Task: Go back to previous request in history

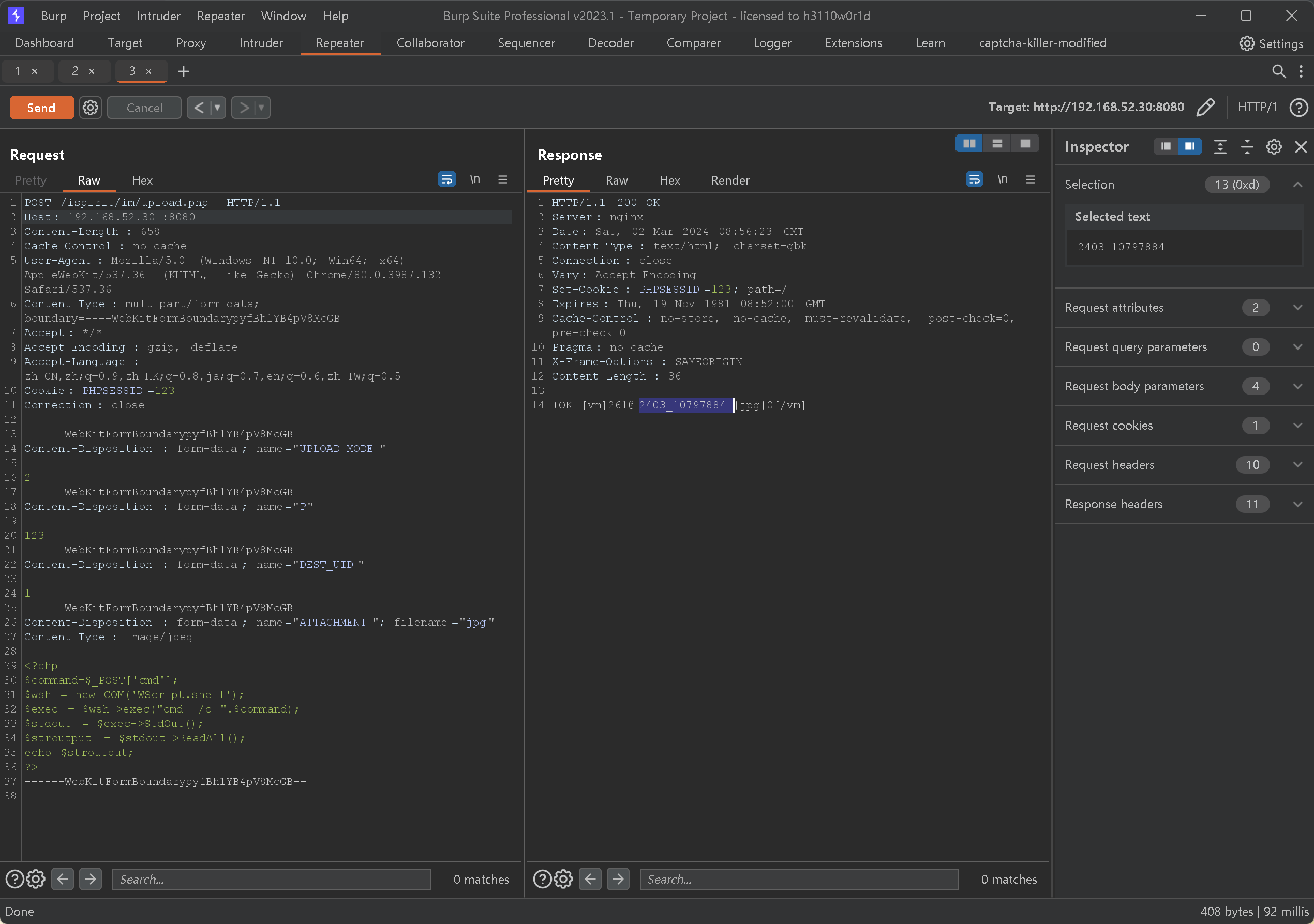Action: (x=199, y=108)
